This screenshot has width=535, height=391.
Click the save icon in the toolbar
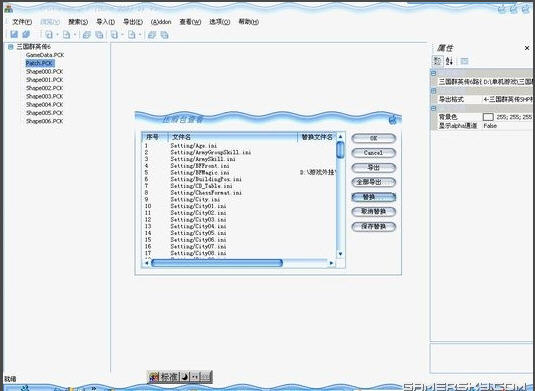coord(14,34)
